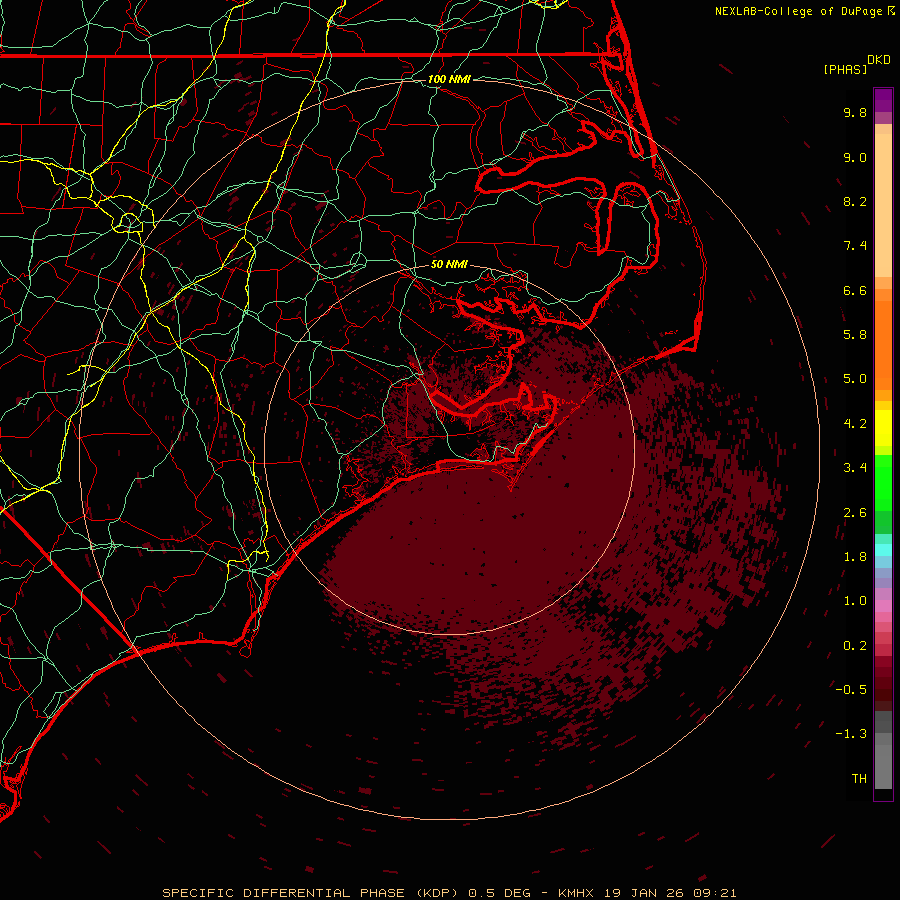Image resolution: width=900 pixels, height=900 pixels.
Task: Pick the orange band of the color scale
Action: [883, 346]
